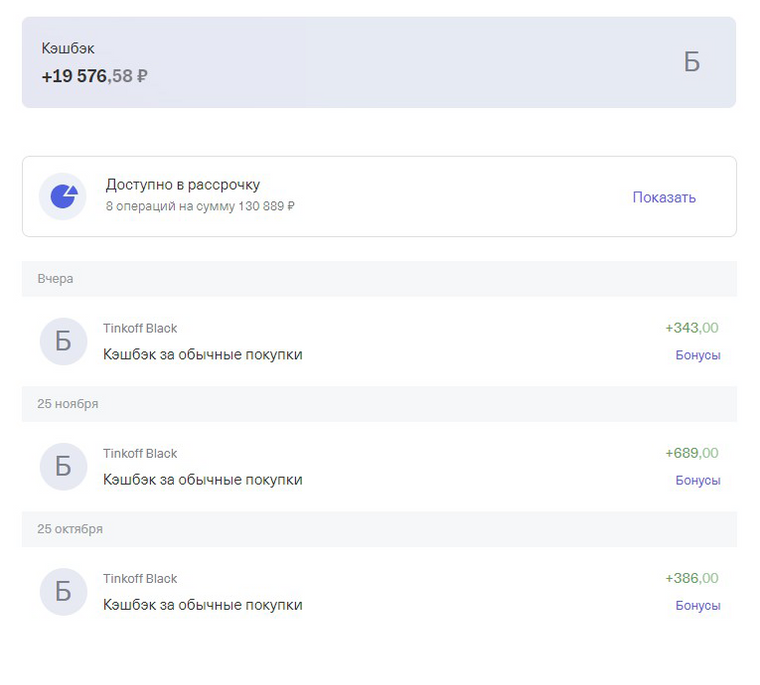The image size is (760, 685).
Task: Select the +343,00 amount
Action: click(691, 328)
